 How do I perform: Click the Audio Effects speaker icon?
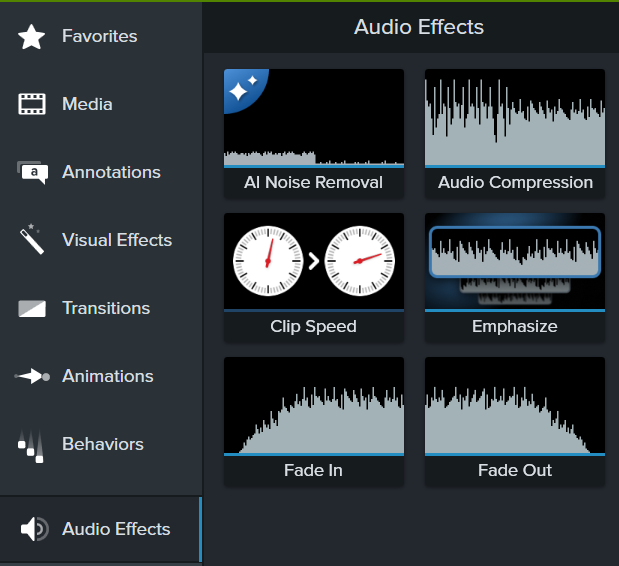click(34, 529)
